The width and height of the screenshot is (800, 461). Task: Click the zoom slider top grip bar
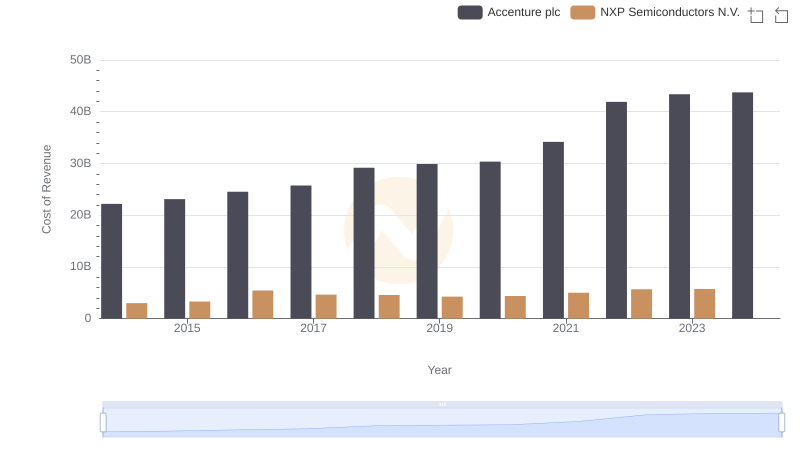pos(442,404)
